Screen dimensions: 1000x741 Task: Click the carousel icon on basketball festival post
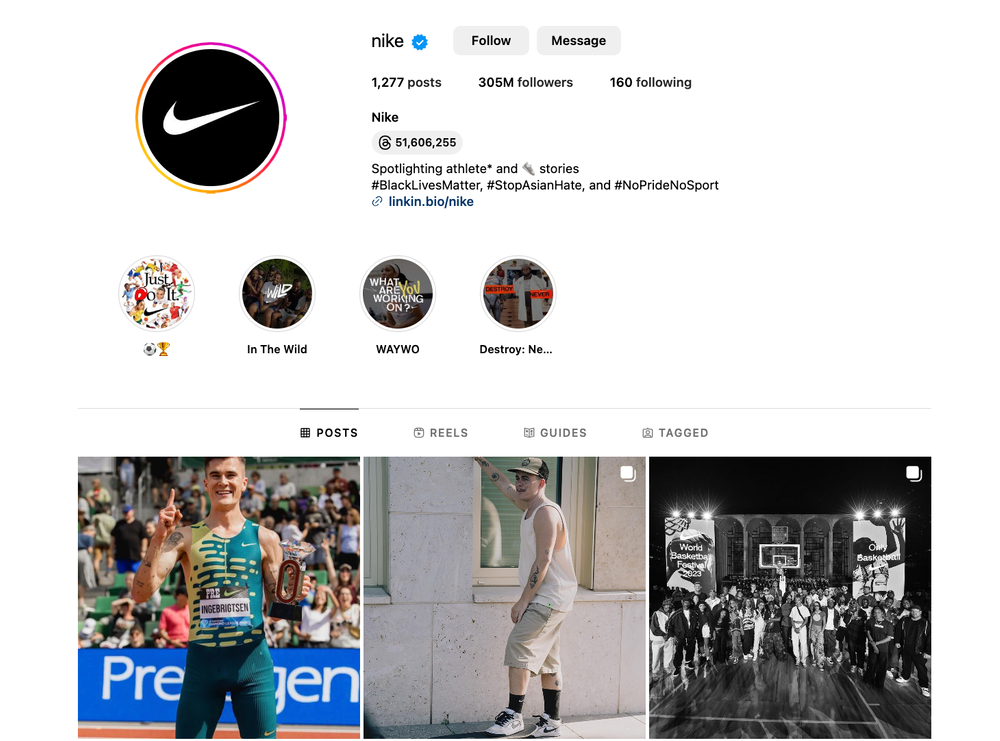pos(913,473)
